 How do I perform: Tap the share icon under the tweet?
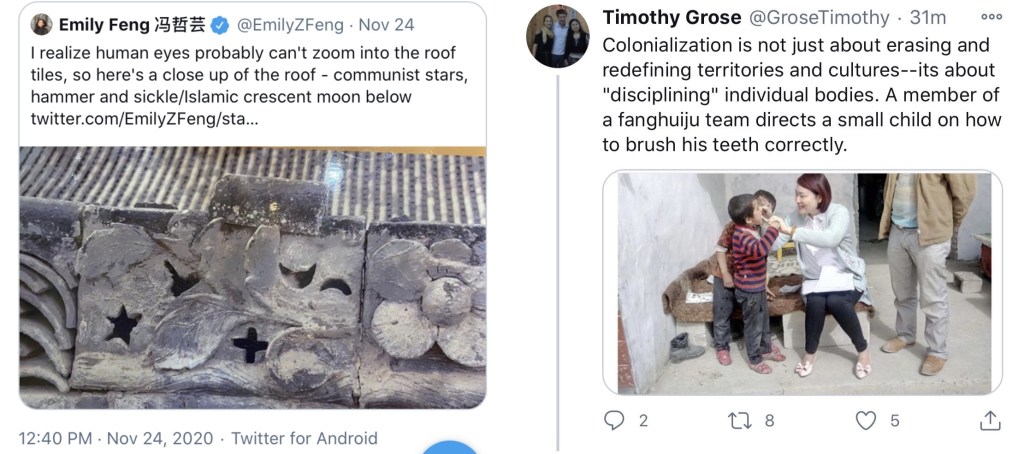[x=990, y=421]
